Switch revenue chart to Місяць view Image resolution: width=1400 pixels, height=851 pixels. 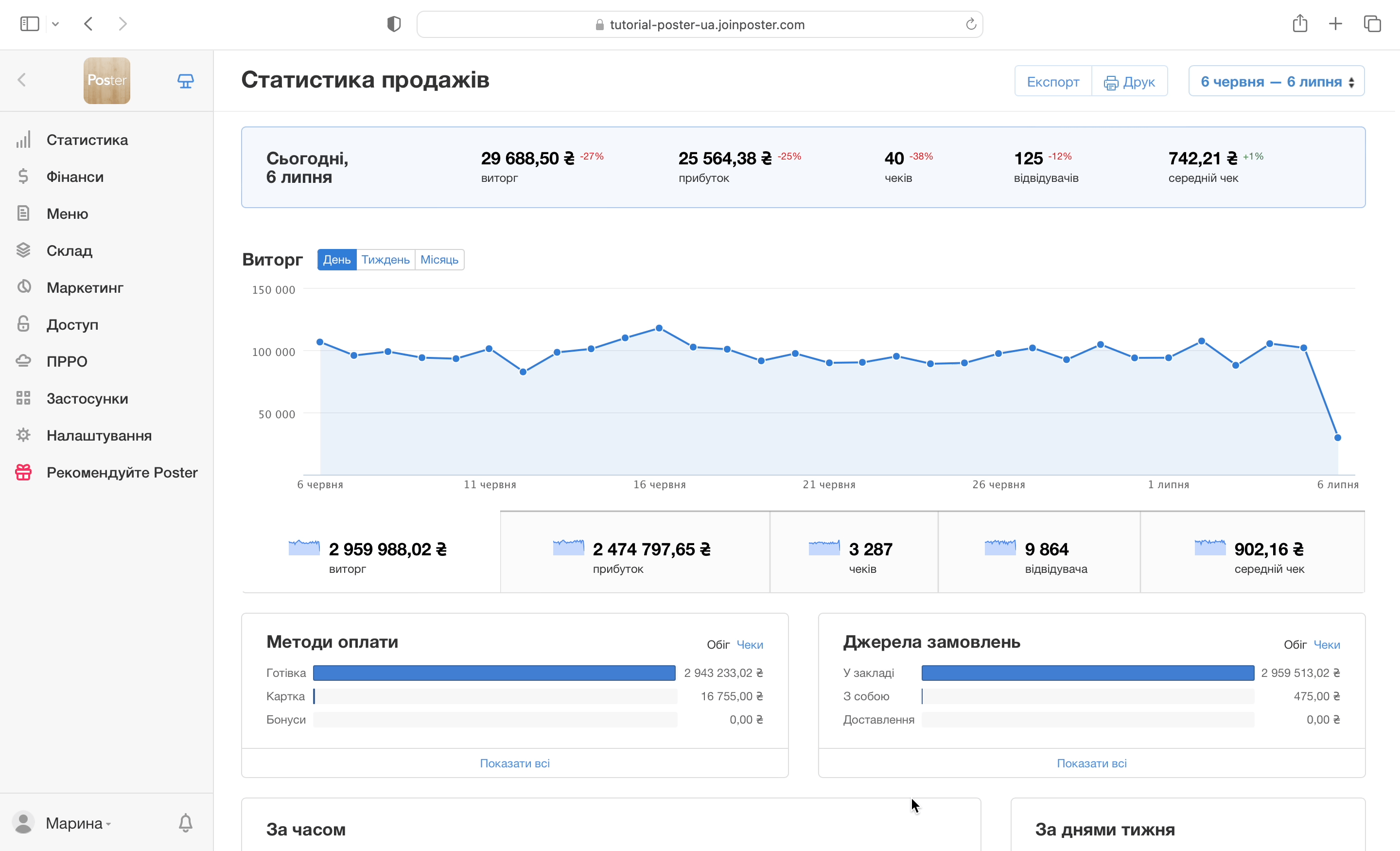coord(439,260)
